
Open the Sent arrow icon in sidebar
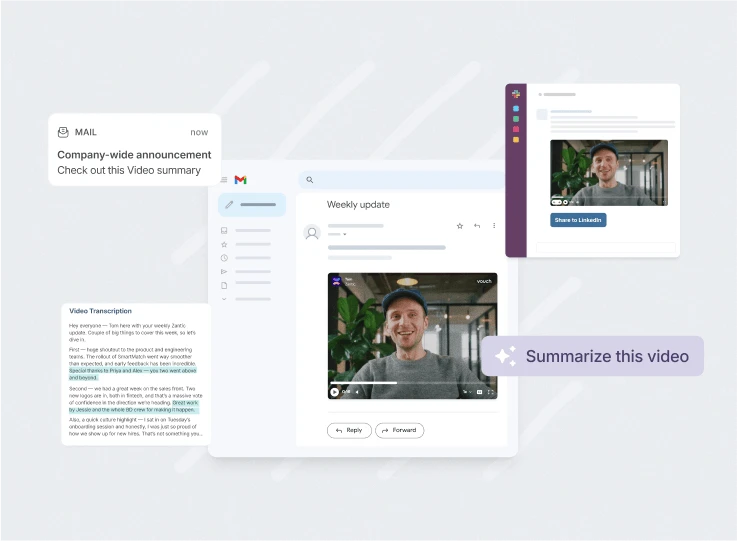point(224,271)
